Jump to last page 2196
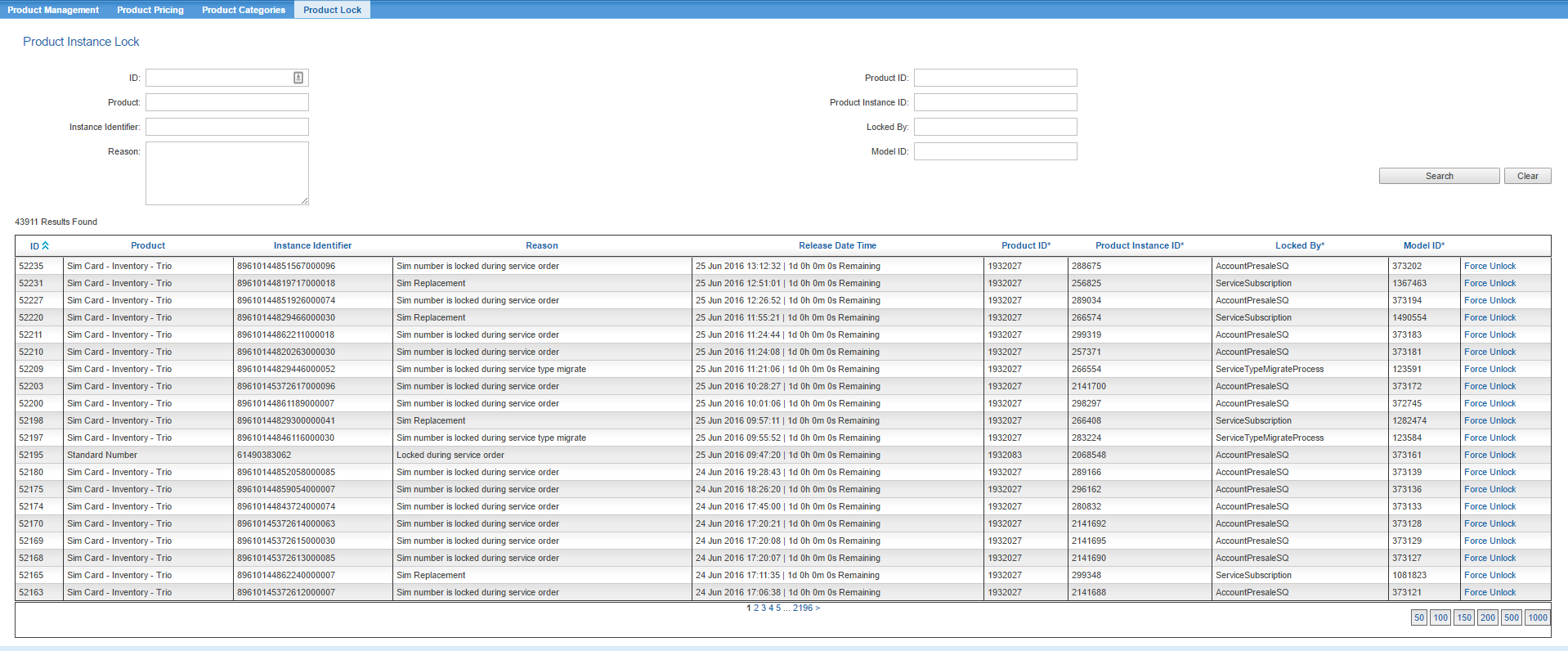1568x651 pixels. click(803, 608)
